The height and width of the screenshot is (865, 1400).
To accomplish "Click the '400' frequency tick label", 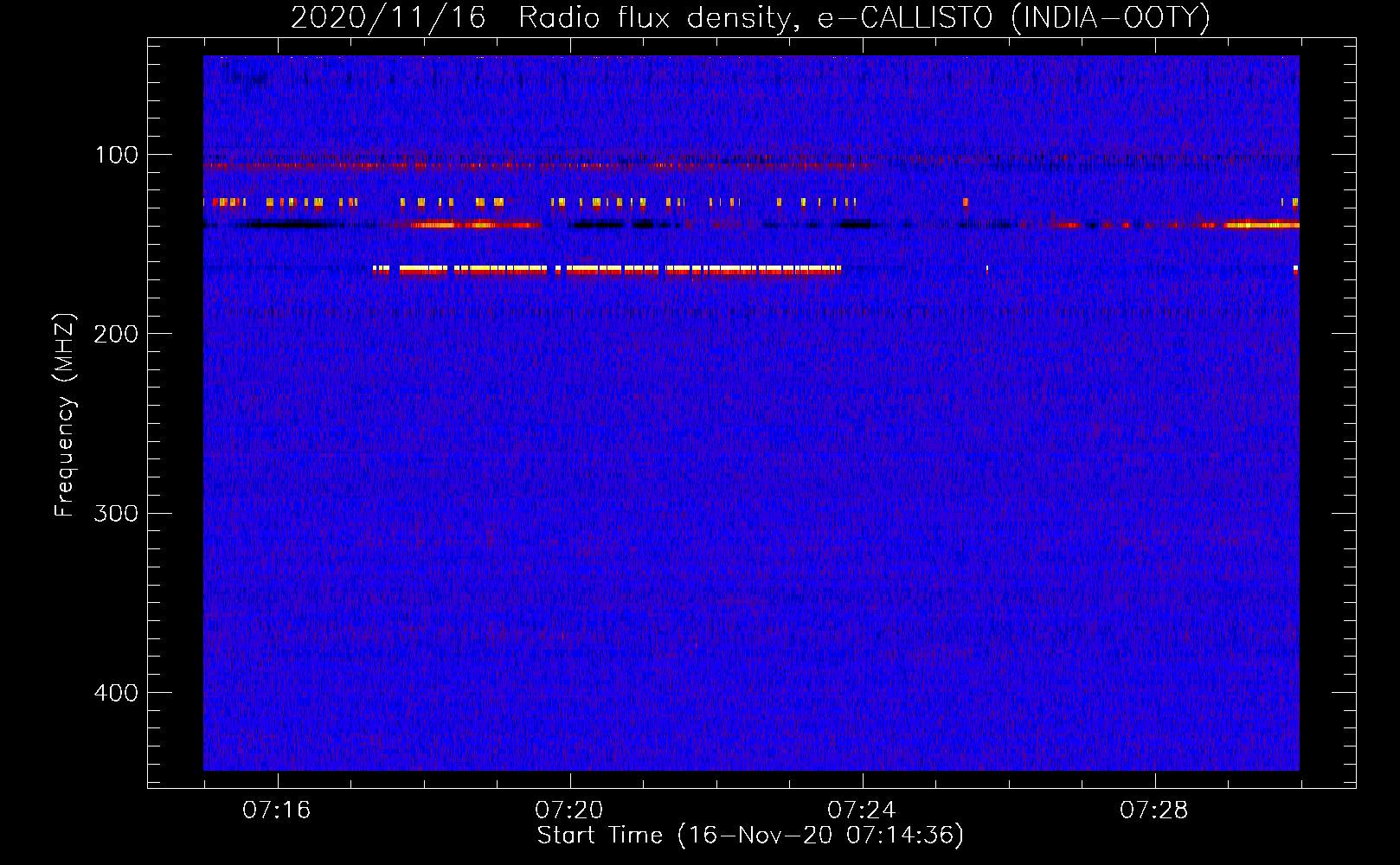I will click(x=116, y=693).
